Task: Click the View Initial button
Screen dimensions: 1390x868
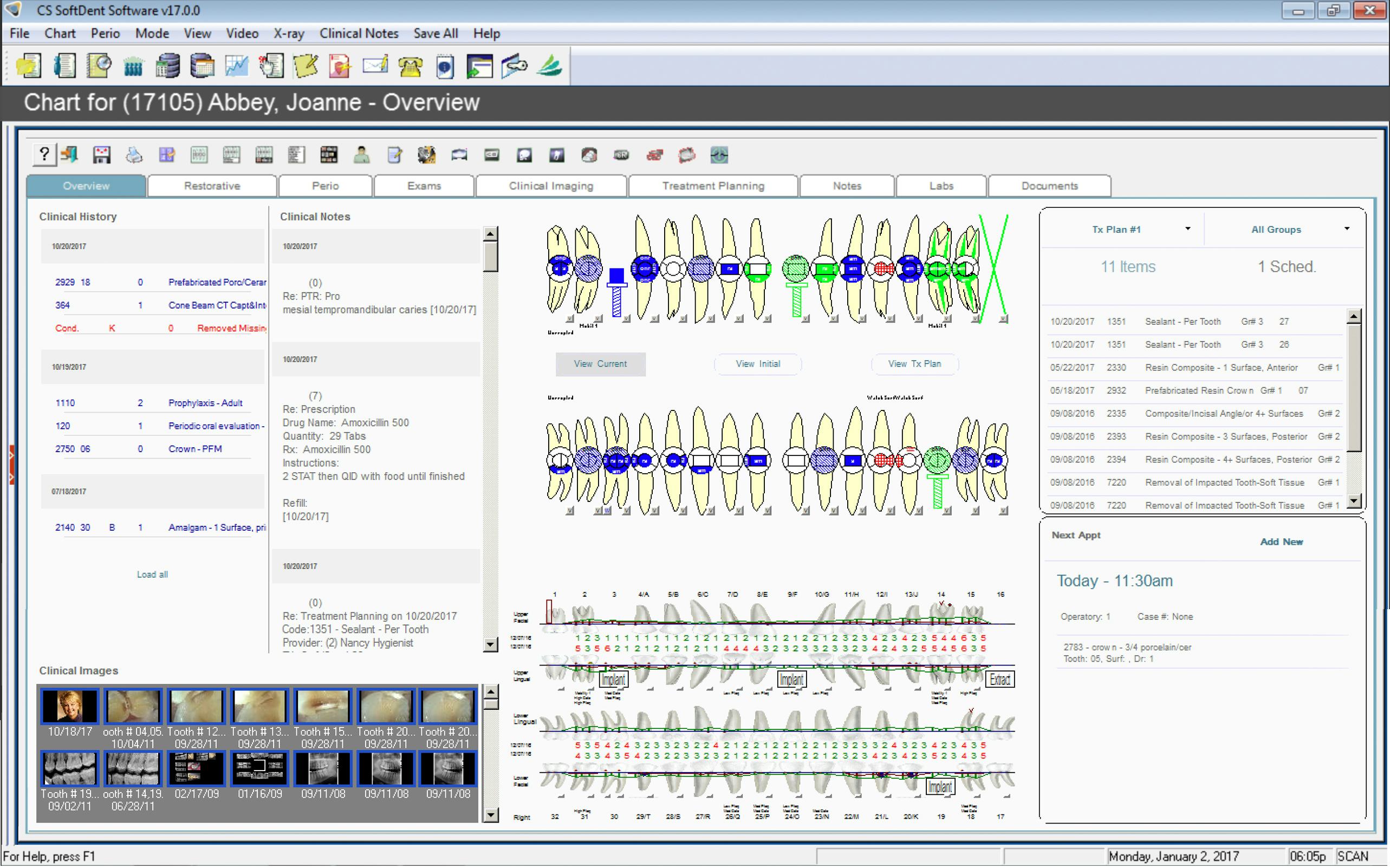Action: tap(757, 364)
